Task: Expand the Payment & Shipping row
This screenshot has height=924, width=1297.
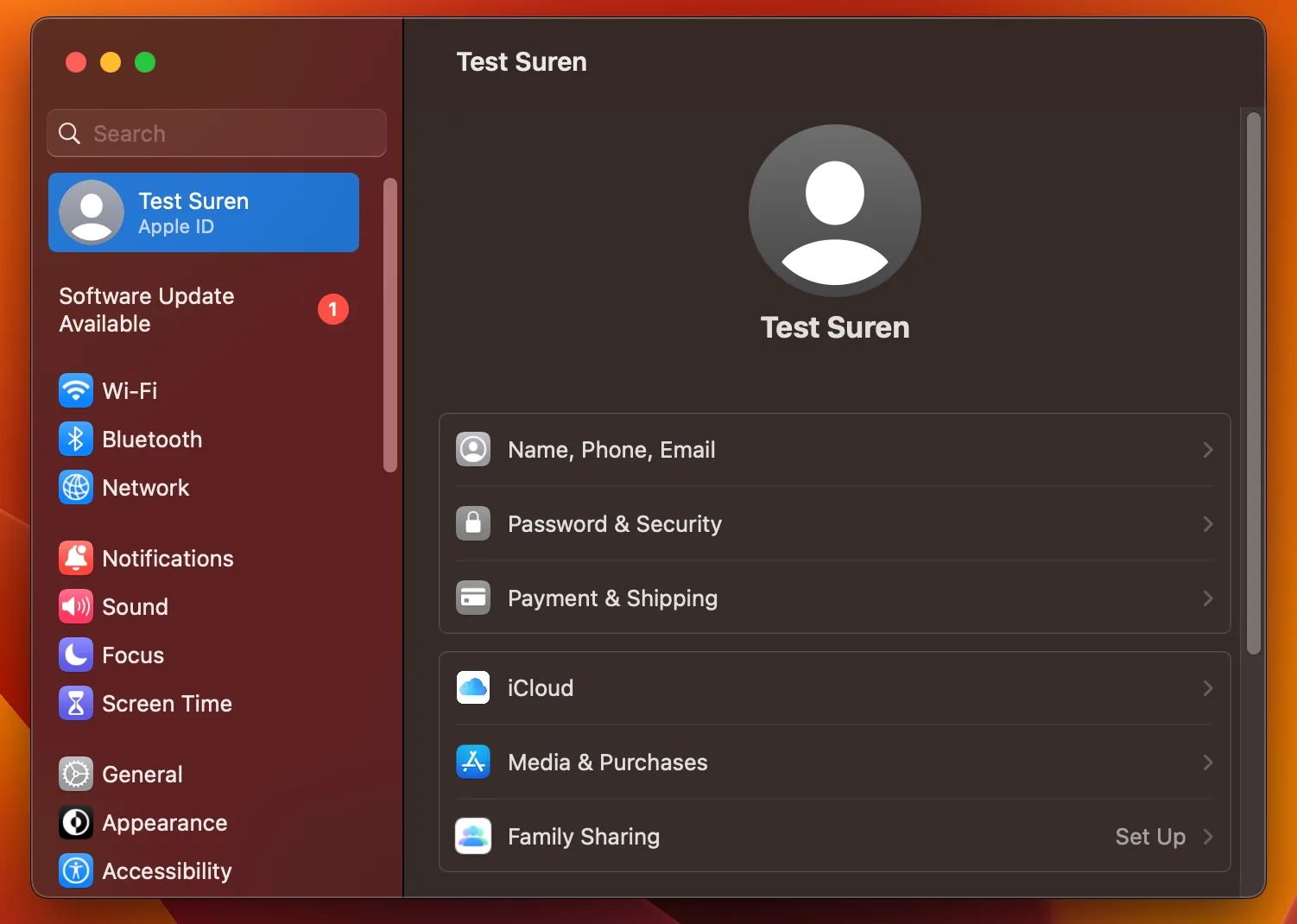Action: 834,598
